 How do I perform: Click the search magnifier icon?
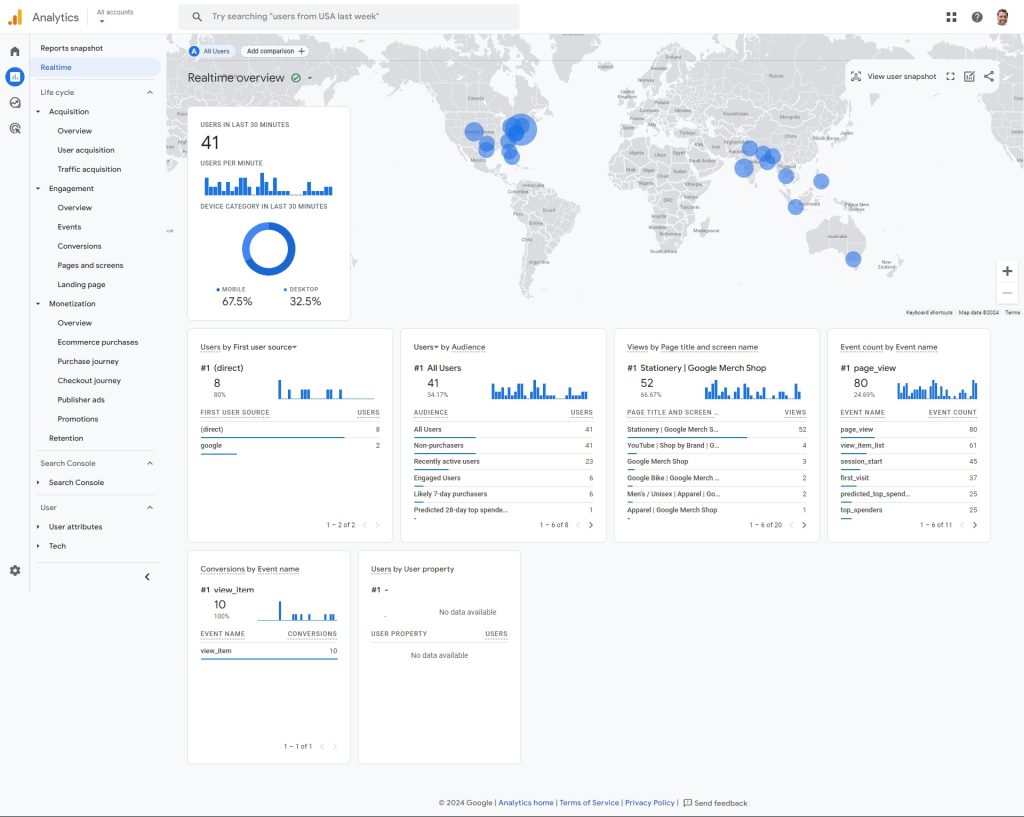pyautogui.click(x=197, y=17)
